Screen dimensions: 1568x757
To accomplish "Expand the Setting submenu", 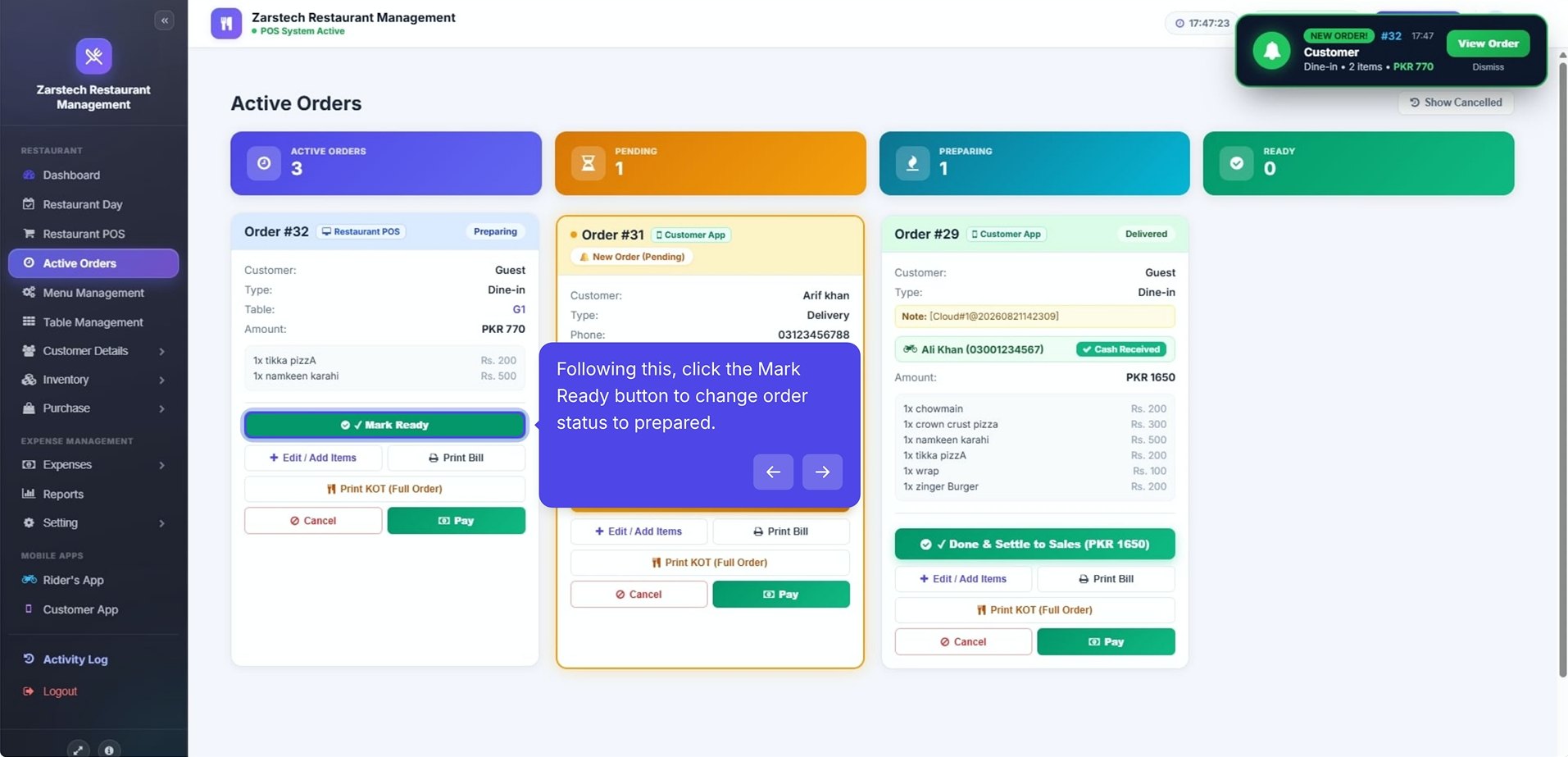I will point(93,523).
